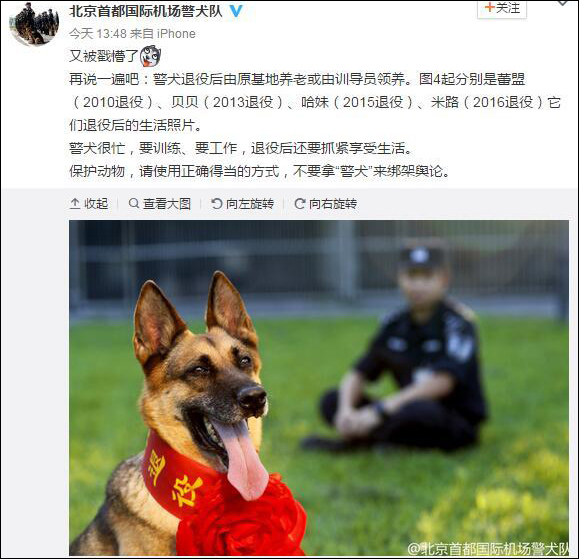Follow the account with 关注 button

(502, 8)
